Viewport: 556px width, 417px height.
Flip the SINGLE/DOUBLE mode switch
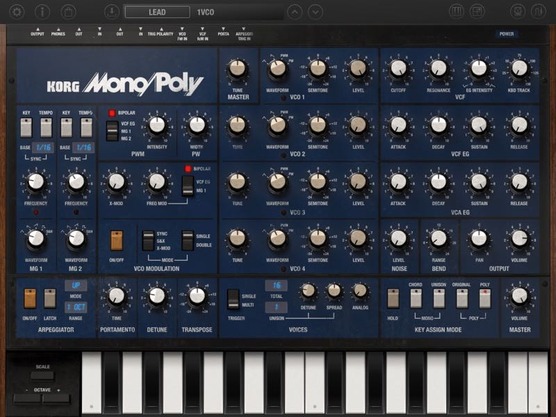click(x=188, y=241)
